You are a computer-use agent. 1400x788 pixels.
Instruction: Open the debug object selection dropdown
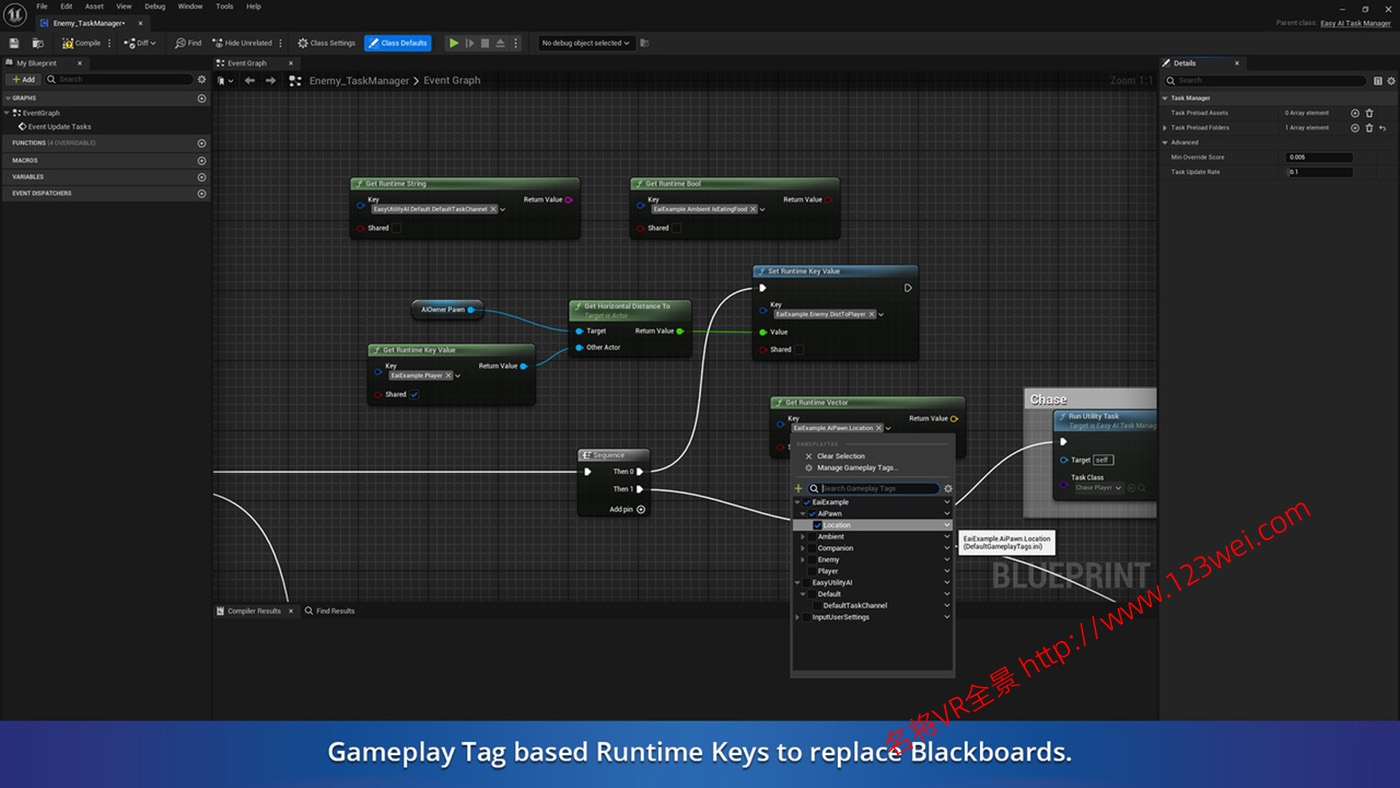point(586,43)
